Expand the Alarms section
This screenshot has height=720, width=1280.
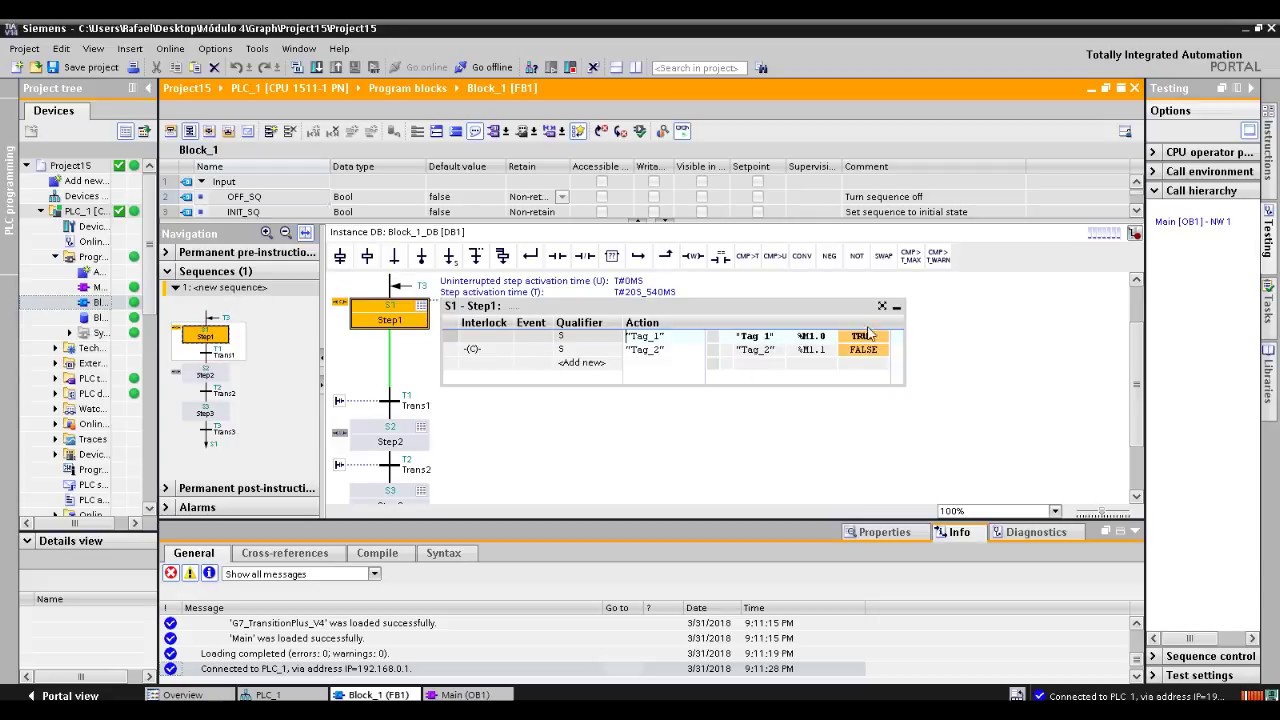pyautogui.click(x=167, y=507)
